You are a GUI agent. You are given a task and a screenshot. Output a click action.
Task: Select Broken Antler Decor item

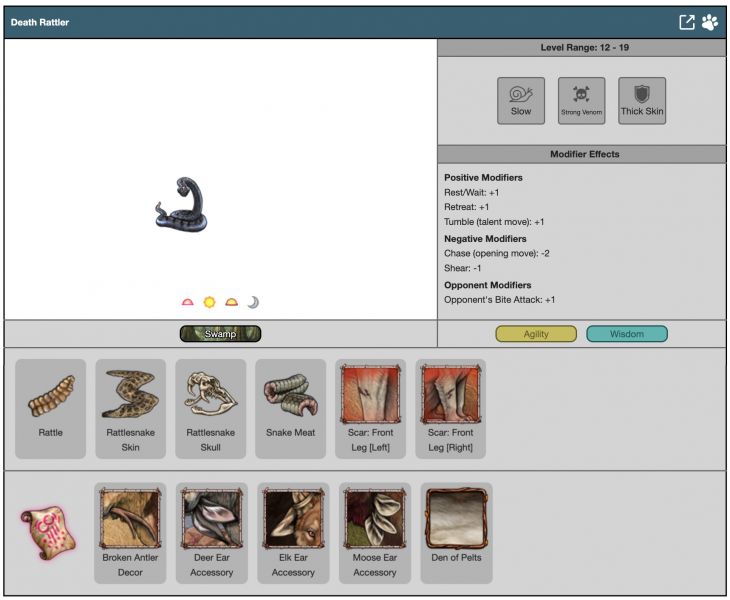pyautogui.click(x=130, y=533)
